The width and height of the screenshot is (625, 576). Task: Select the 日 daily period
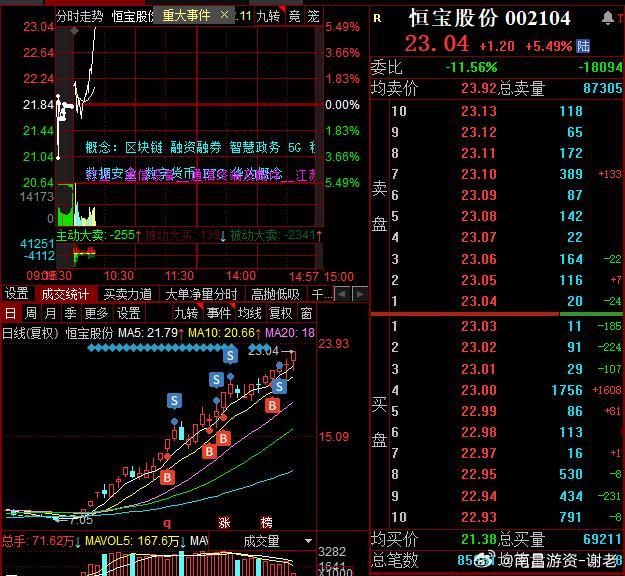click(11, 313)
